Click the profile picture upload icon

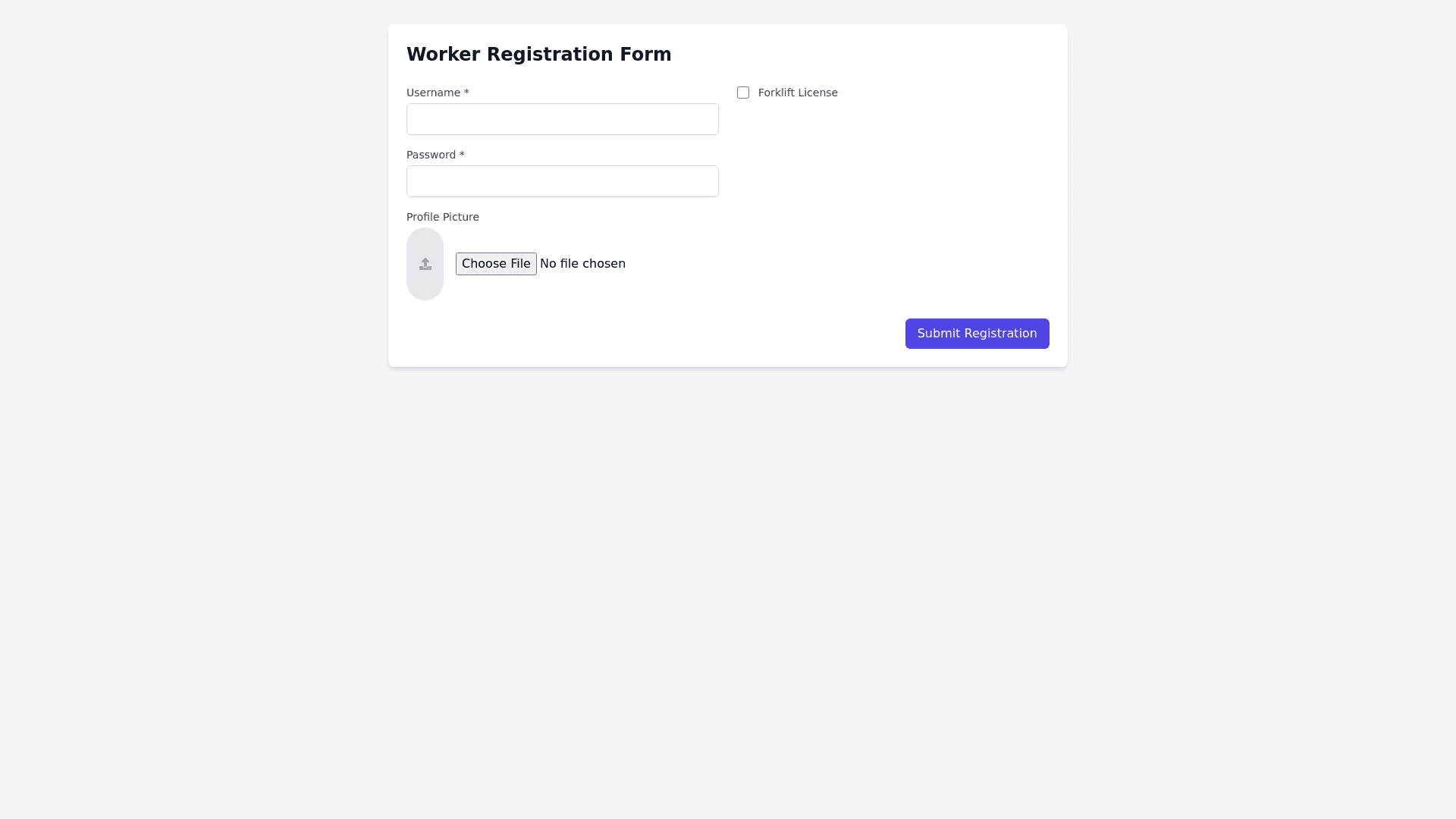coord(425,264)
